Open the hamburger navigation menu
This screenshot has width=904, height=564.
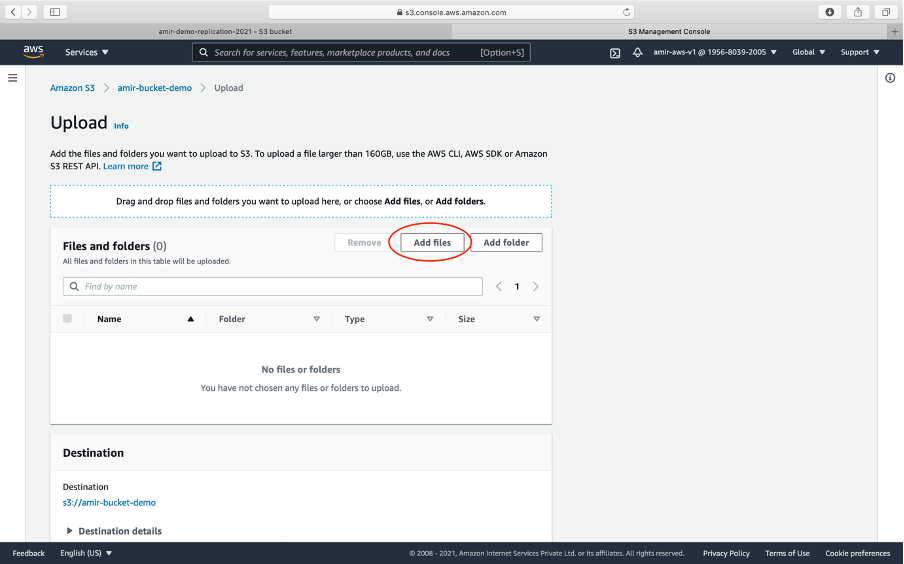(13, 78)
